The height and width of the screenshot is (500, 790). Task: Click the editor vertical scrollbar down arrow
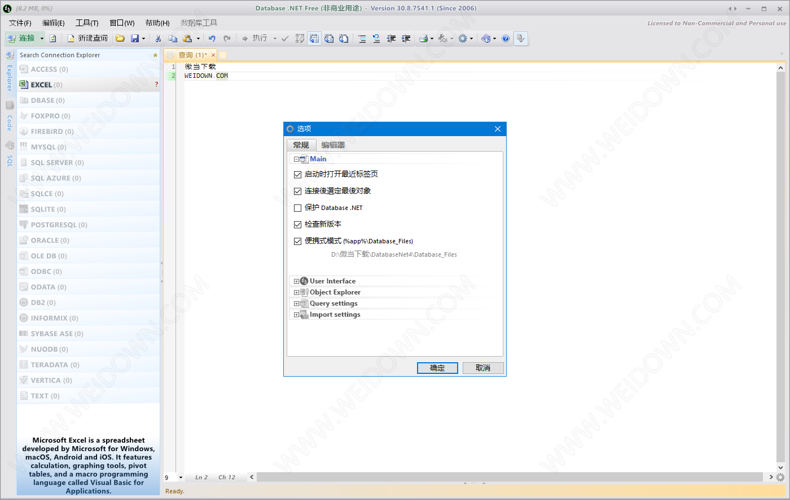pos(780,467)
